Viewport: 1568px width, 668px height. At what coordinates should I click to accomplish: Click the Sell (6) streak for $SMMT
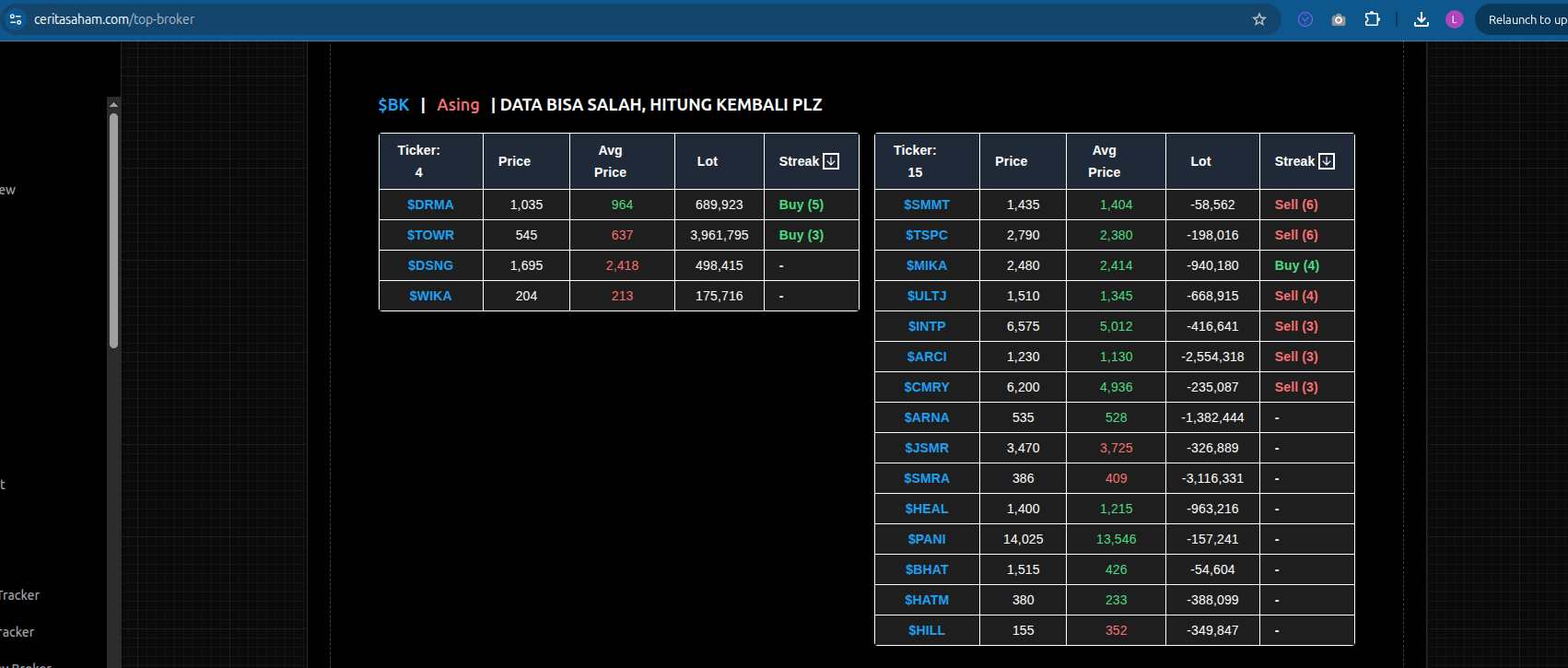[x=1296, y=205]
